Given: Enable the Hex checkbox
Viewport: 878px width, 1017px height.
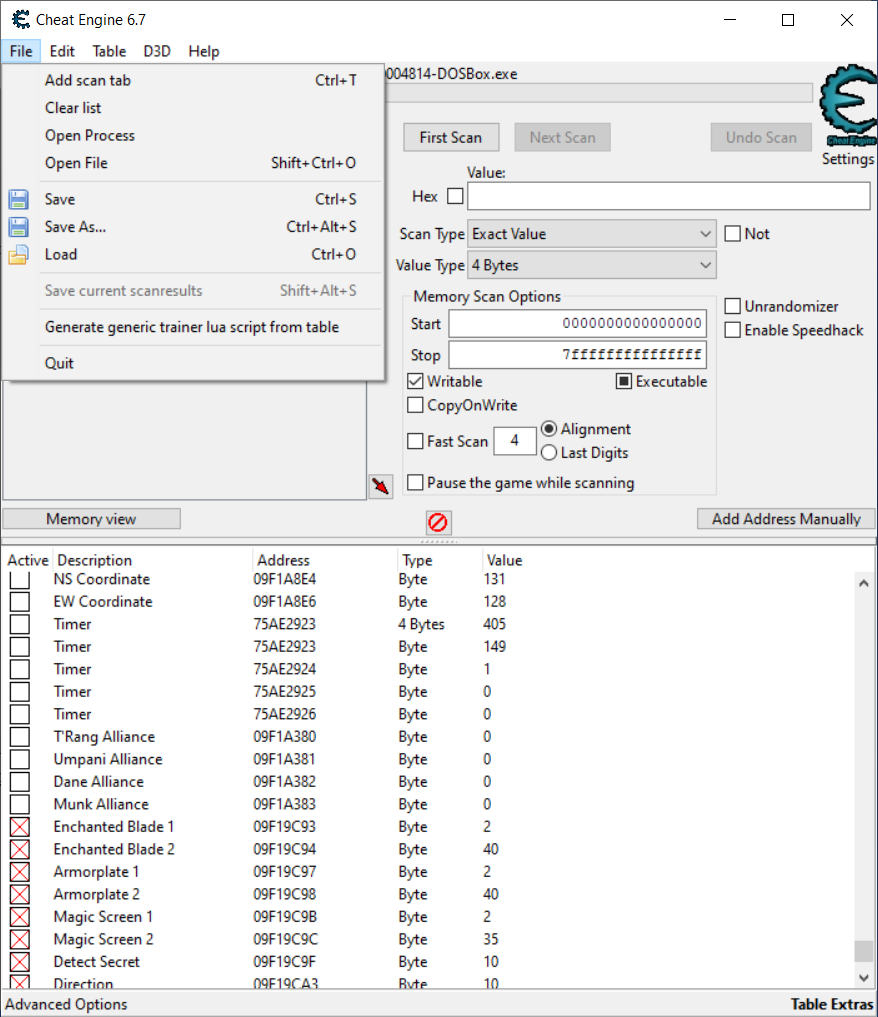Looking at the screenshot, I should tap(455, 197).
